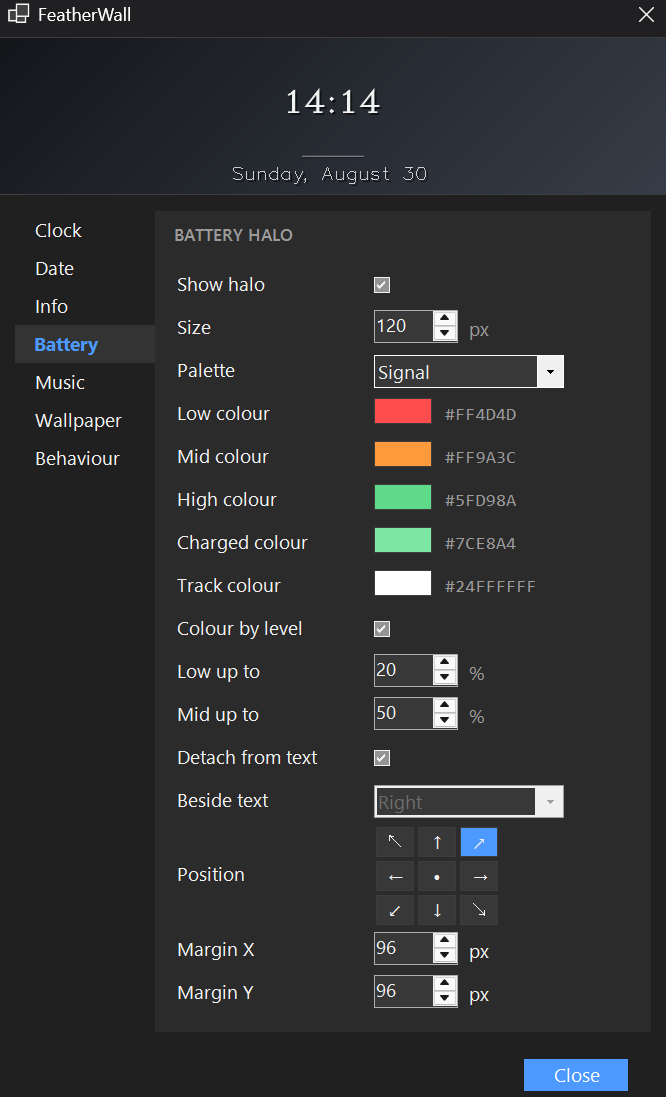
Task: Pick the High colour green swatch
Action: (x=403, y=497)
